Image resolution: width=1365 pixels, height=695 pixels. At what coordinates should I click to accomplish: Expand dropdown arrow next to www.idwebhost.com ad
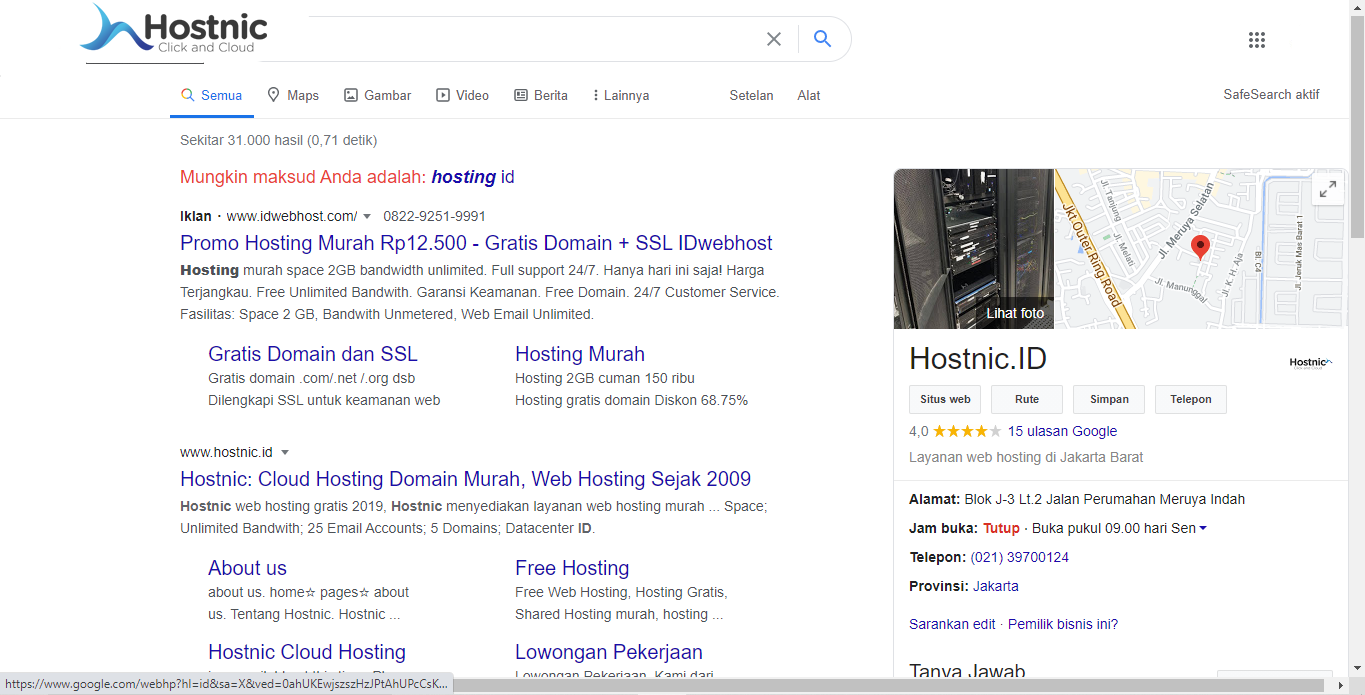[x=367, y=217]
